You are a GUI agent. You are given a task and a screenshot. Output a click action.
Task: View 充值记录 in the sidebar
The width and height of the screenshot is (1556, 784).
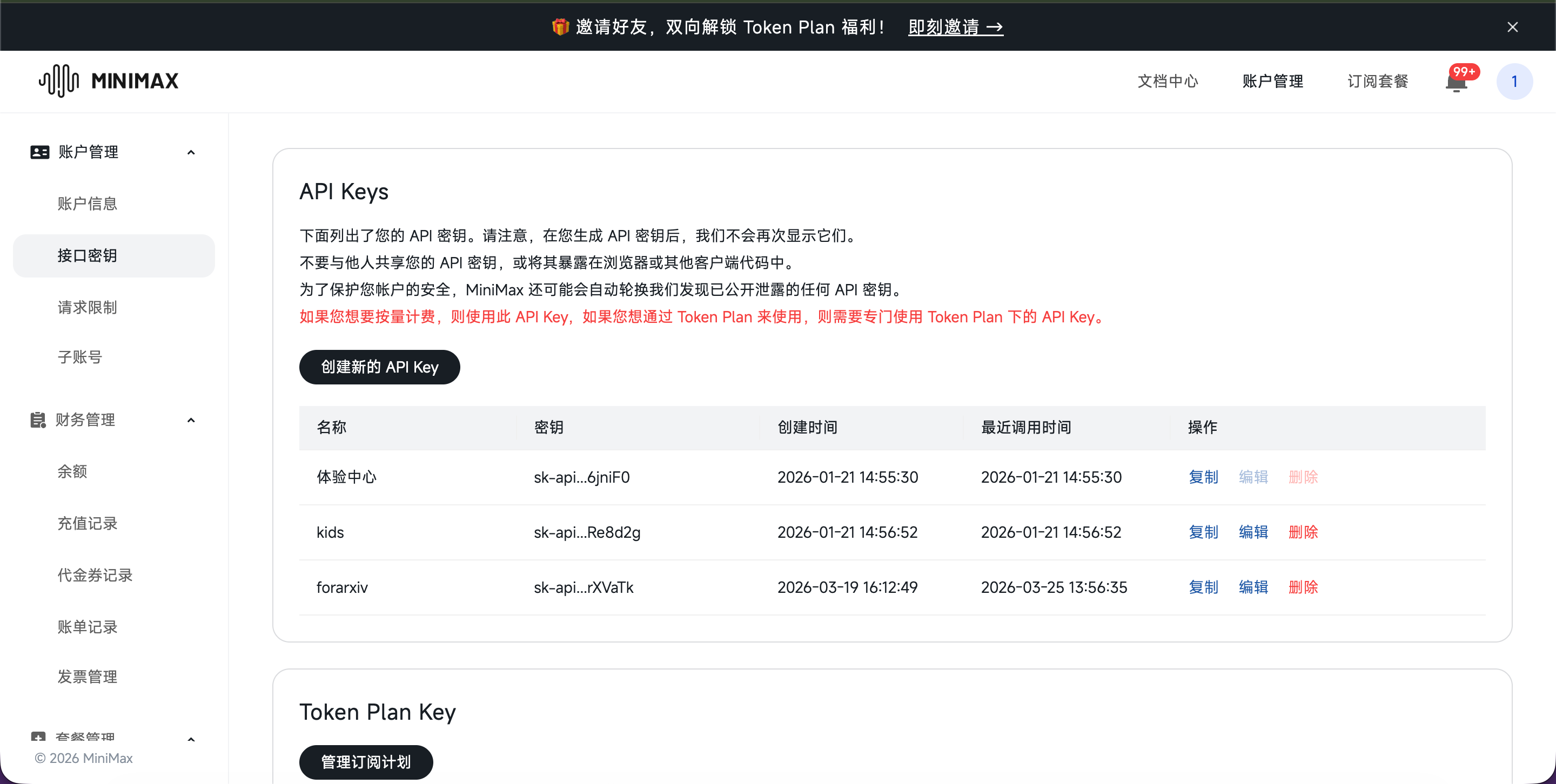tap(88, 523)
